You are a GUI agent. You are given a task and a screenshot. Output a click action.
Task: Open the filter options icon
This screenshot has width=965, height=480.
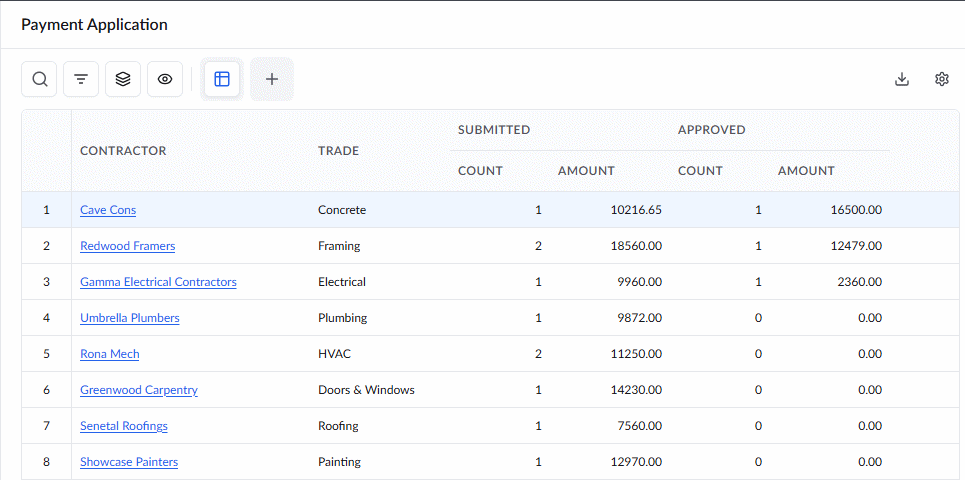coord(81,79)
